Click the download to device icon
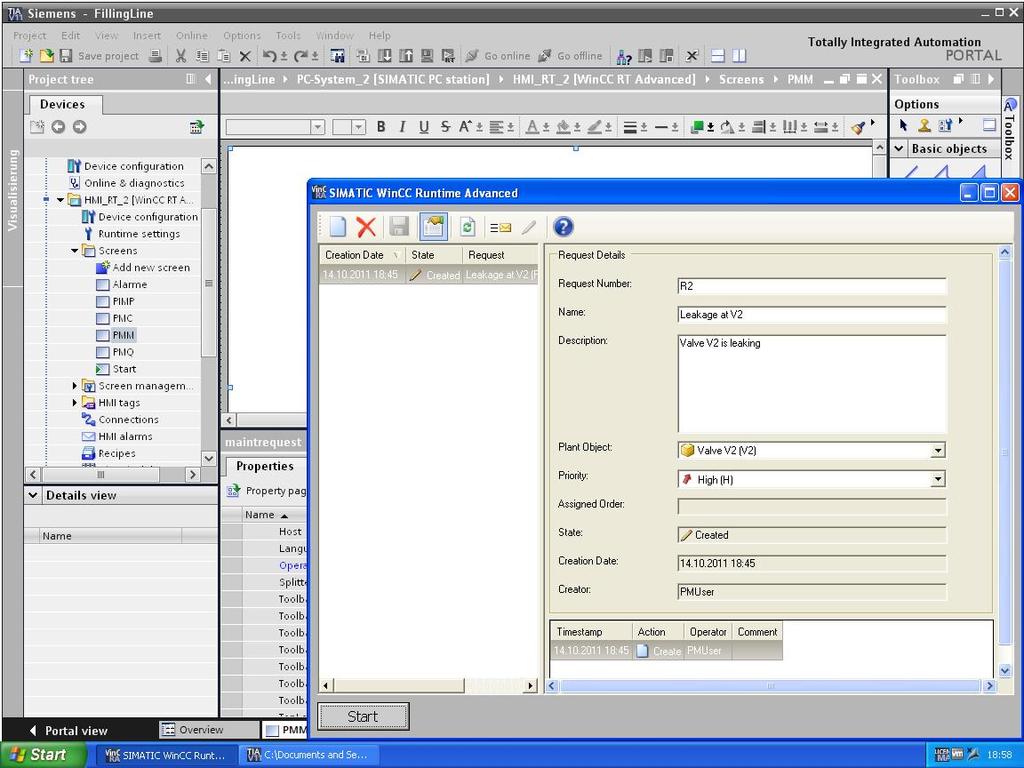 [x=385, y=56]
